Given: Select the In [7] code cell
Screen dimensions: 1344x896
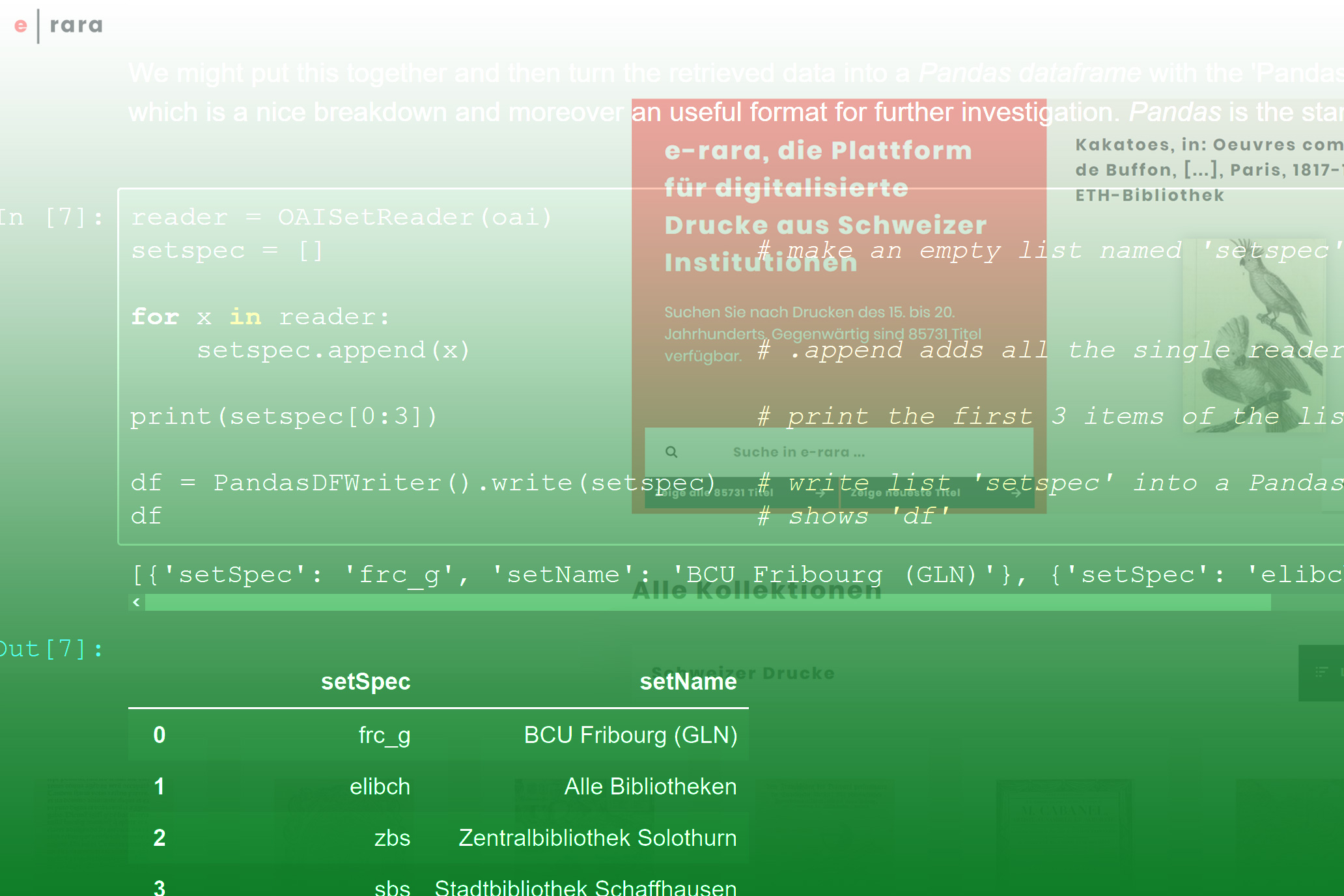Looking at the screenshot, I should (731, 367).
